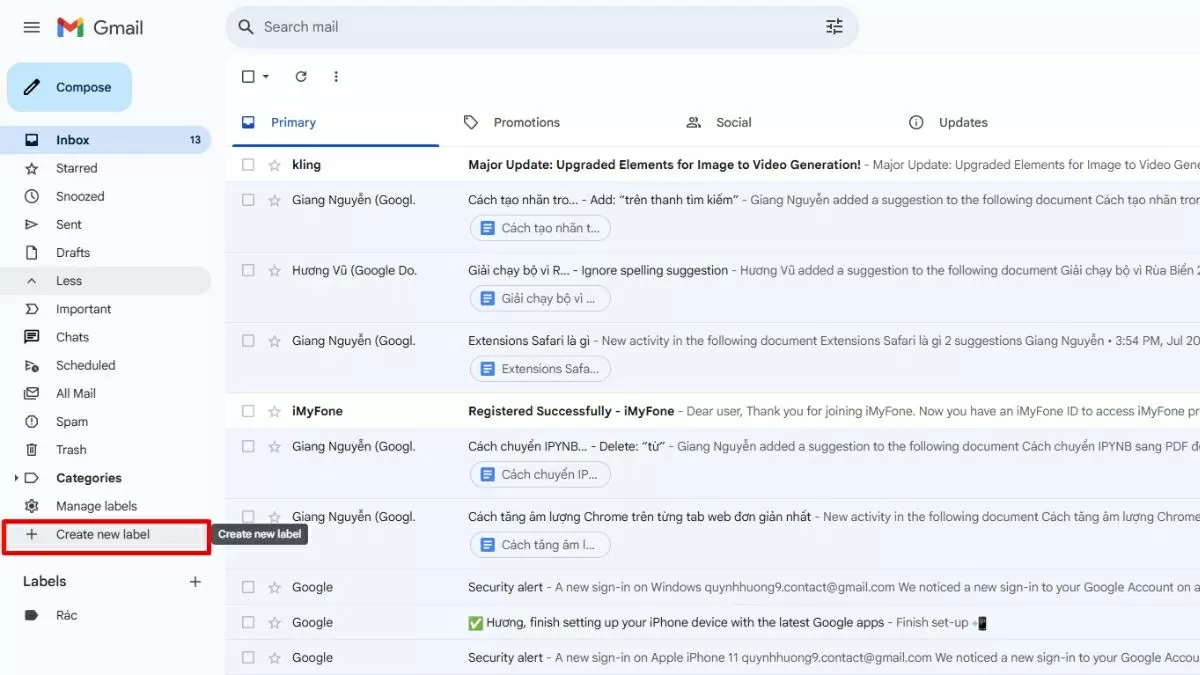Star the iMyFone email

tap(274, 411)
